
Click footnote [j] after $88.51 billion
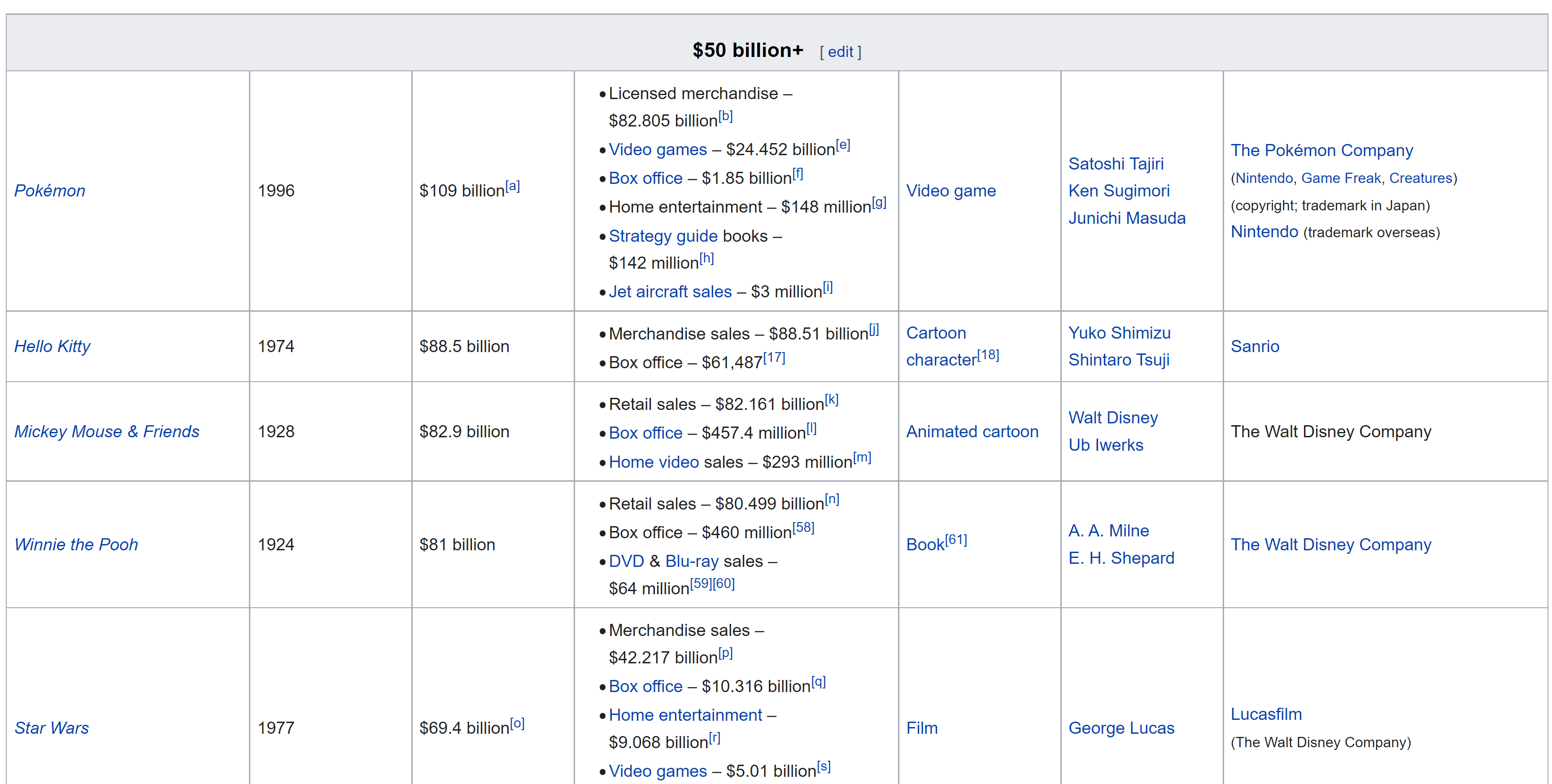[x=874, y=329]
